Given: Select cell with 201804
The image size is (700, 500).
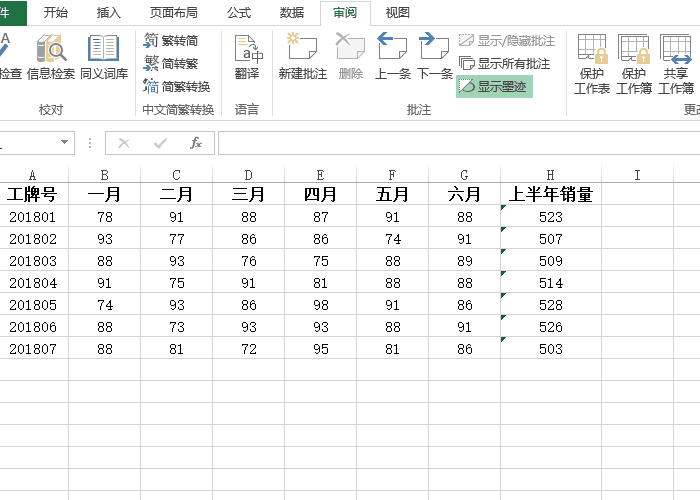Looking at the screenshot, I should coord(32,283).
